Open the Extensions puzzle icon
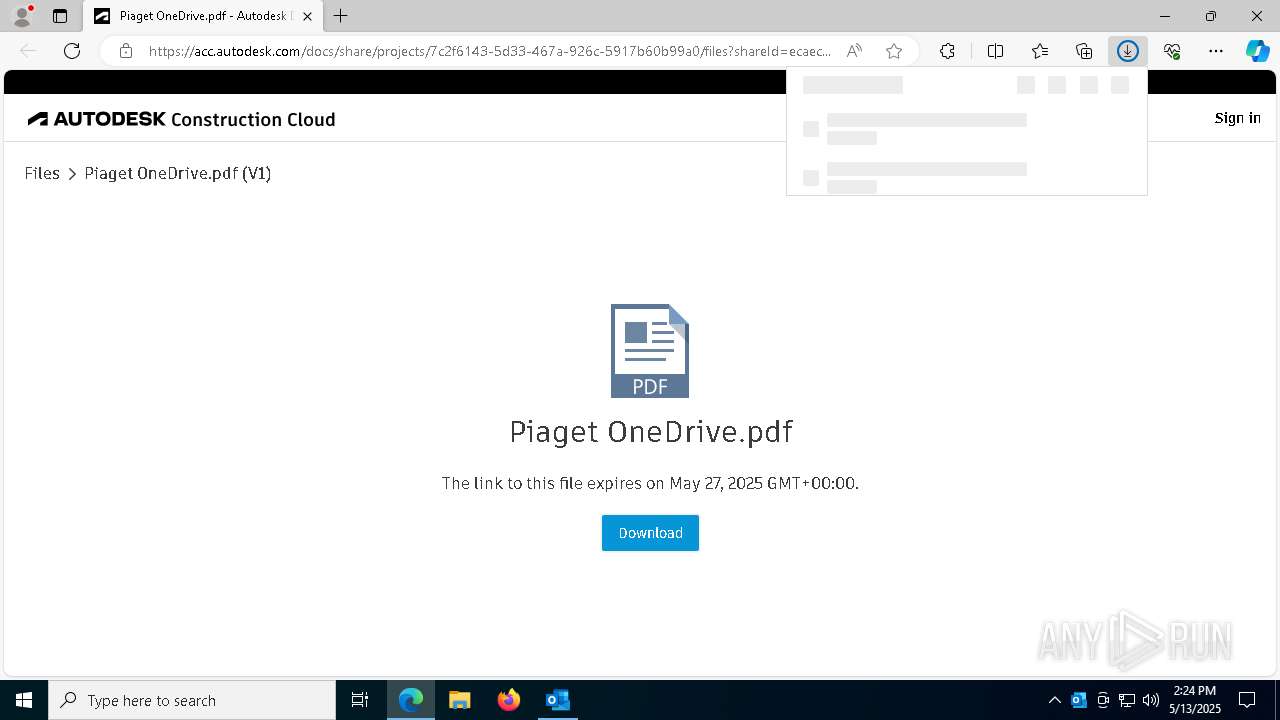Viewport: 1280px width, 720px height. tap(947, 51)
